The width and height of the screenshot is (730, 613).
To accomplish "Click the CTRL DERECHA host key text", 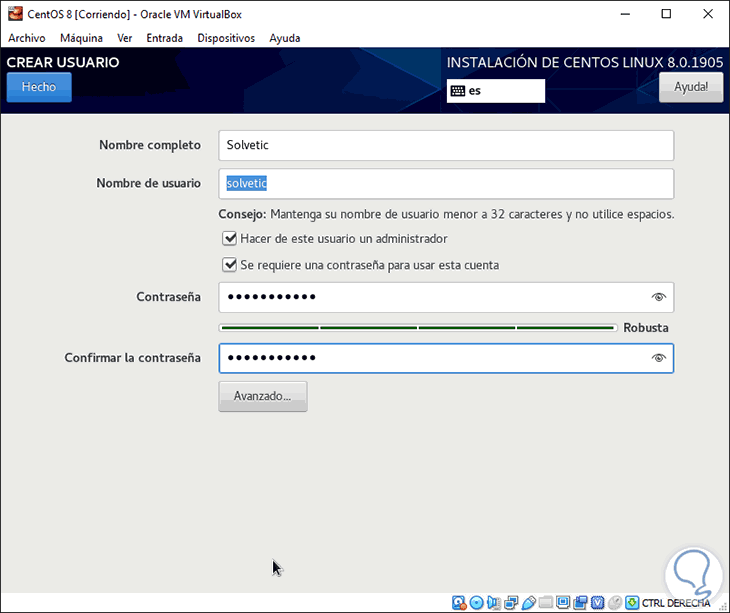I will (x=676, y=603).
